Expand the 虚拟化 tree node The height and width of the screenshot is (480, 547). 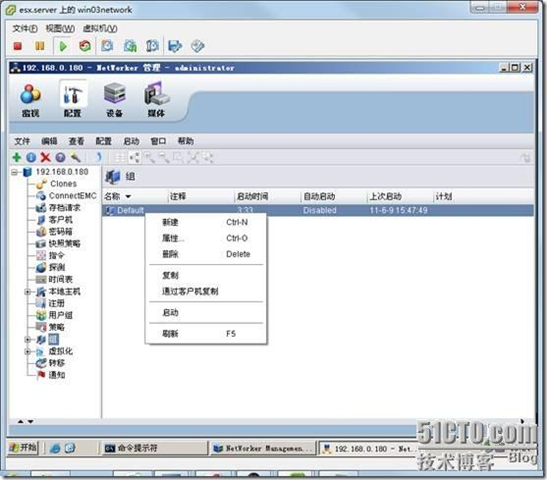pyautogui.click(x=28, y=352)
